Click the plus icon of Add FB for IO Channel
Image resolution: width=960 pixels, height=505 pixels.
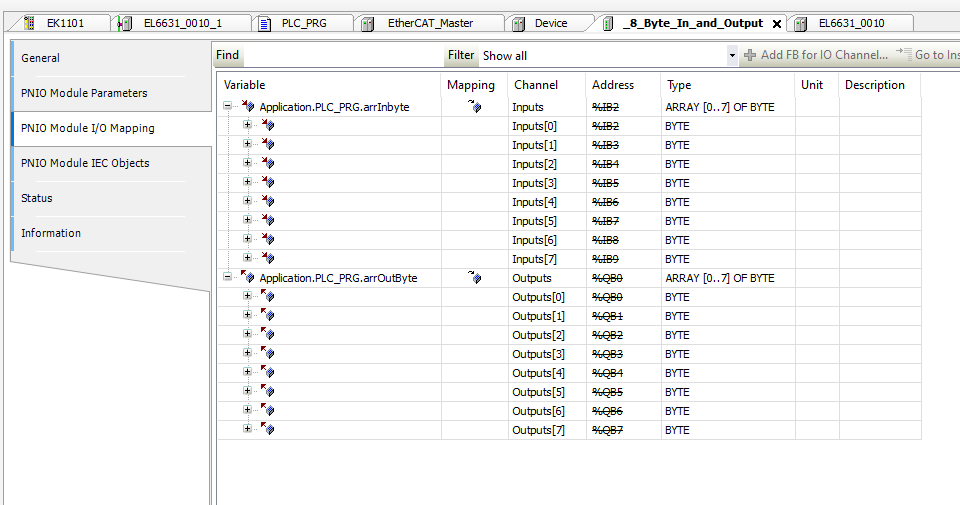pyautogui.click(x=749, y=55)
